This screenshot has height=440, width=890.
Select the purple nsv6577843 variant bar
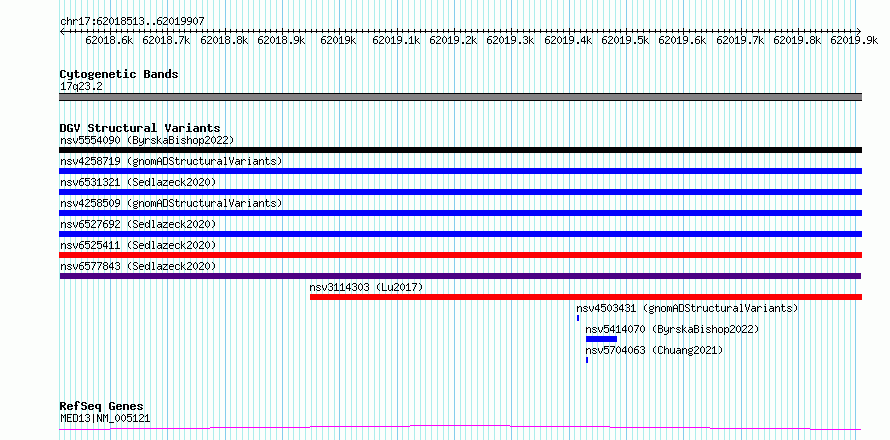click(460, 276)
